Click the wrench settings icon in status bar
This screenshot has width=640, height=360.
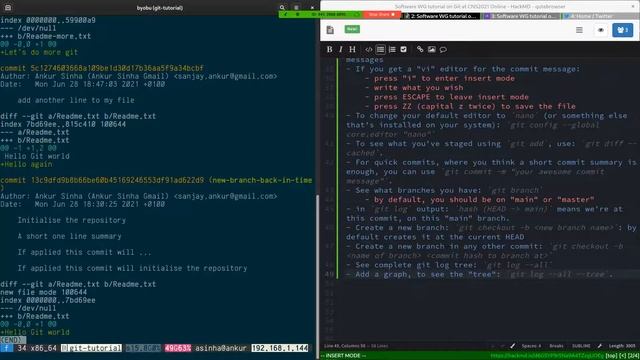(600, 346)
